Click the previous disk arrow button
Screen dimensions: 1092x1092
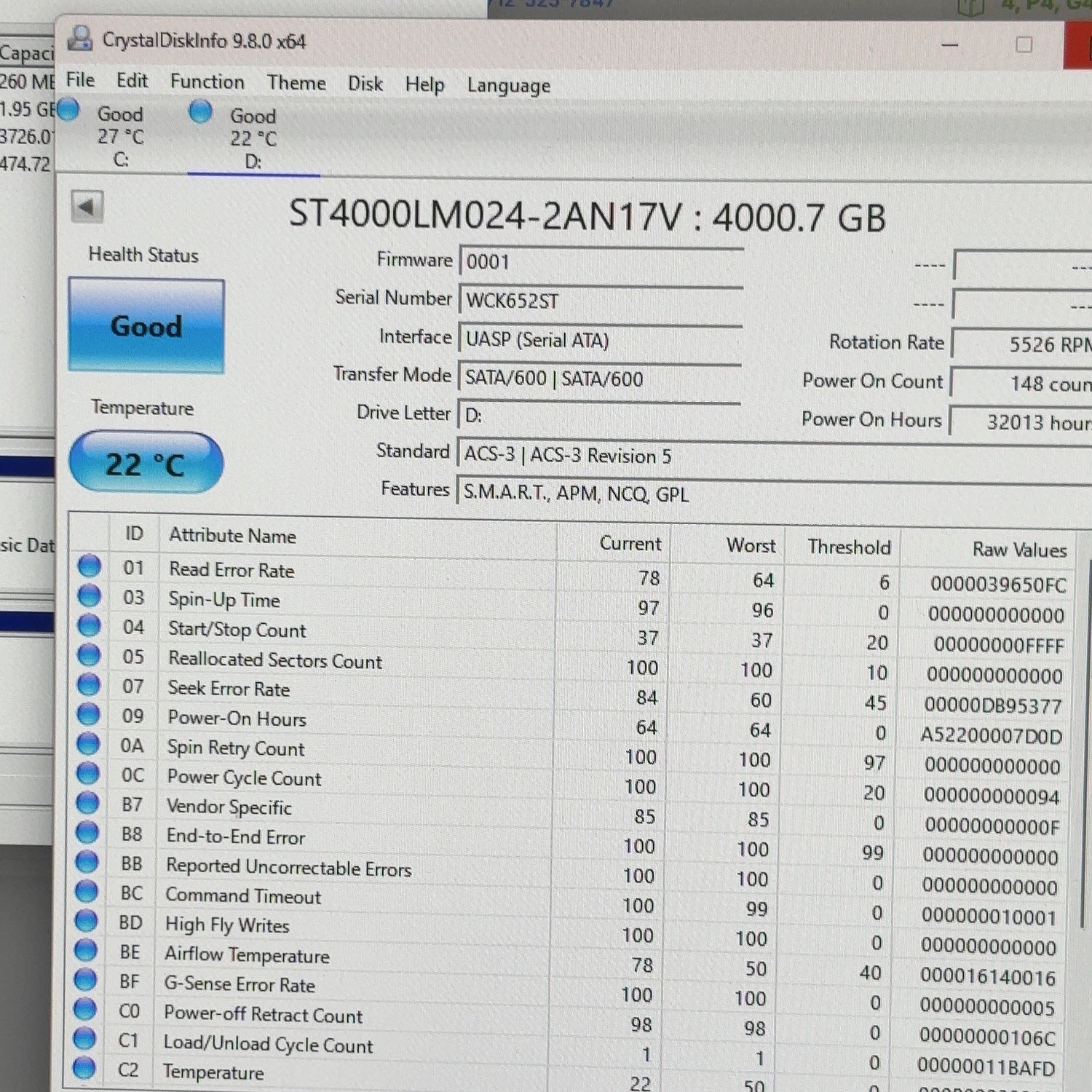(87, 207)
